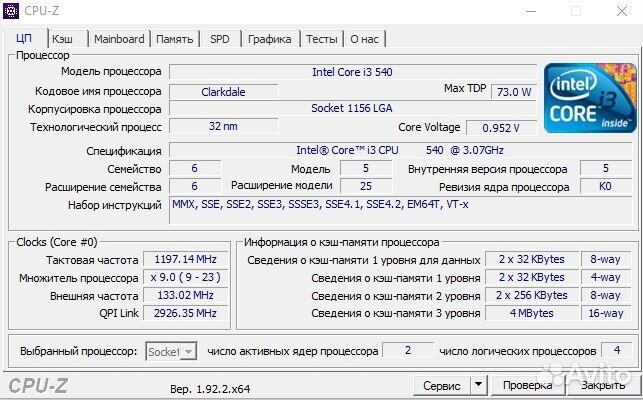This screenshot has width=643, height=400.
Task: Switch to the Память tab
Action: click(175, 39)
